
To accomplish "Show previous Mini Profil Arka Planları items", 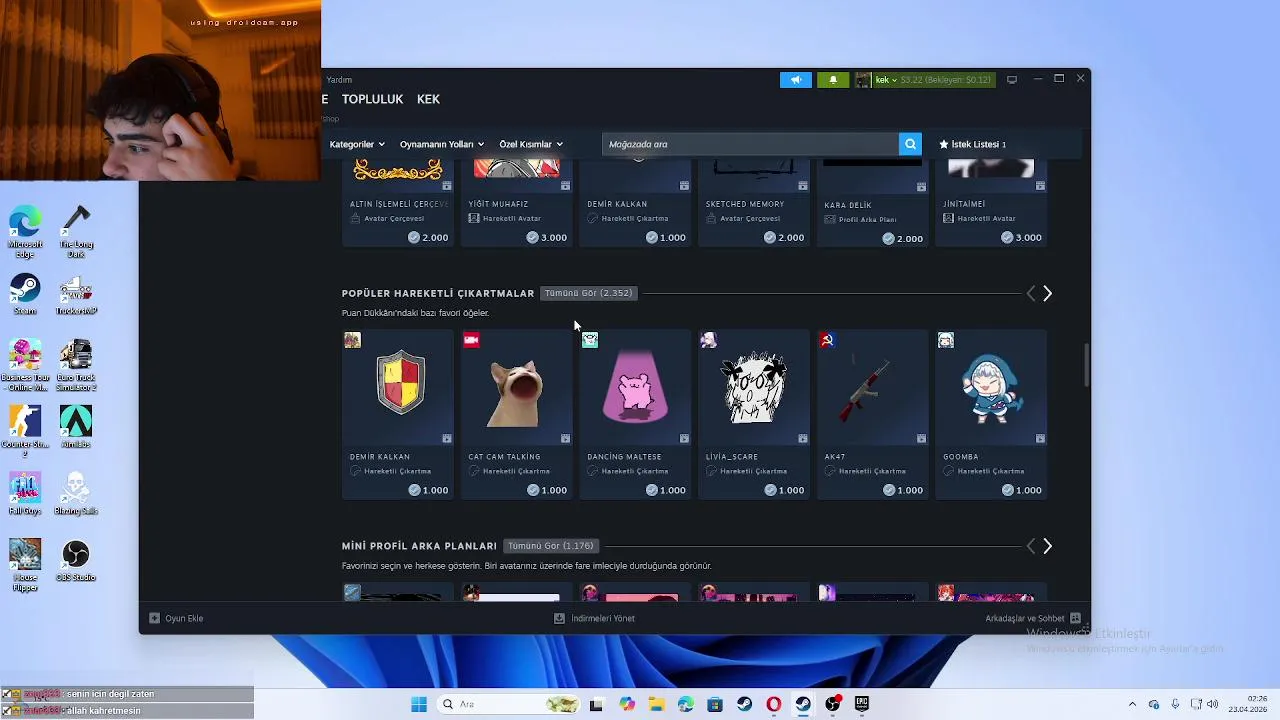I will [1031, 546].
